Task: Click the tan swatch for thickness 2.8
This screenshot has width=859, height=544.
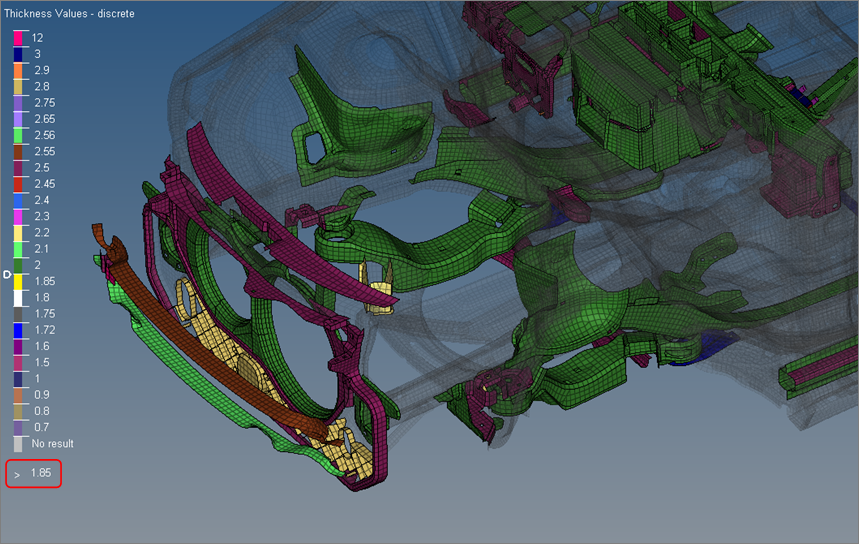Action: [18, 86]
